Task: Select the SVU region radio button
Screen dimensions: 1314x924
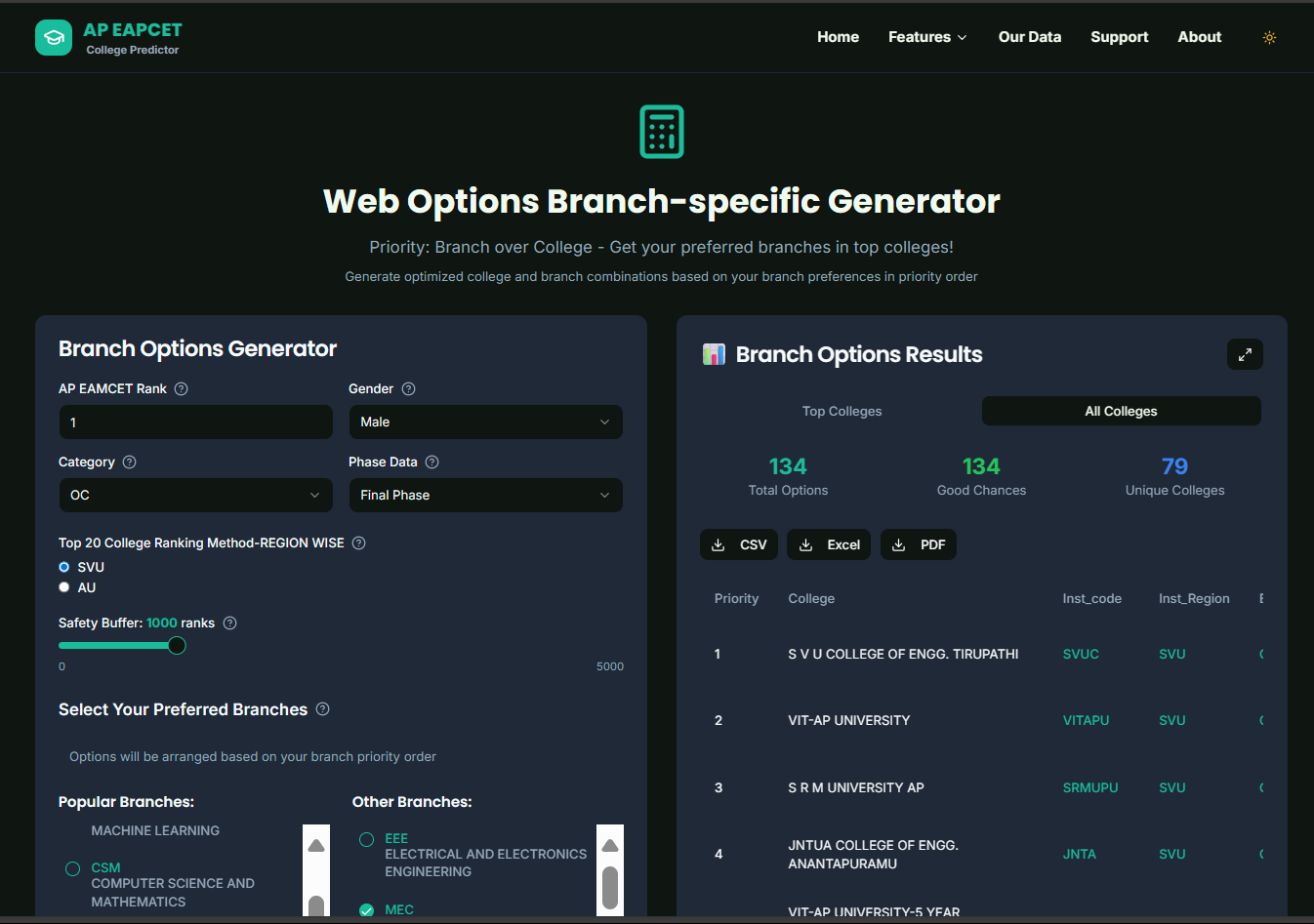Action: coord(64,567)
